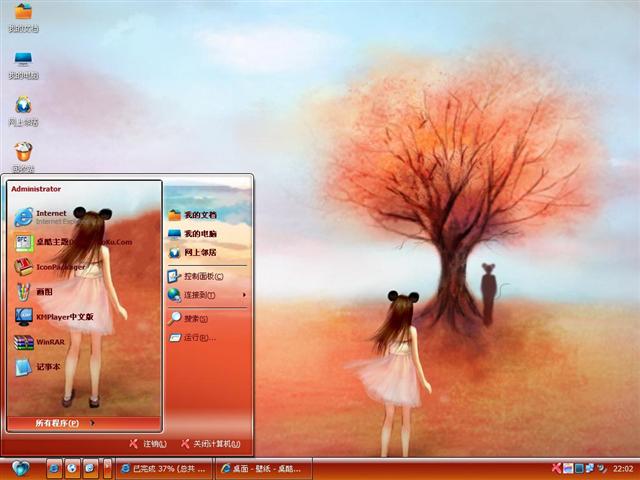The width and height of the screenshot is (640, 480).
Task: Choose 搜索 (Search) in the Start menu
Action: point(193,319)
